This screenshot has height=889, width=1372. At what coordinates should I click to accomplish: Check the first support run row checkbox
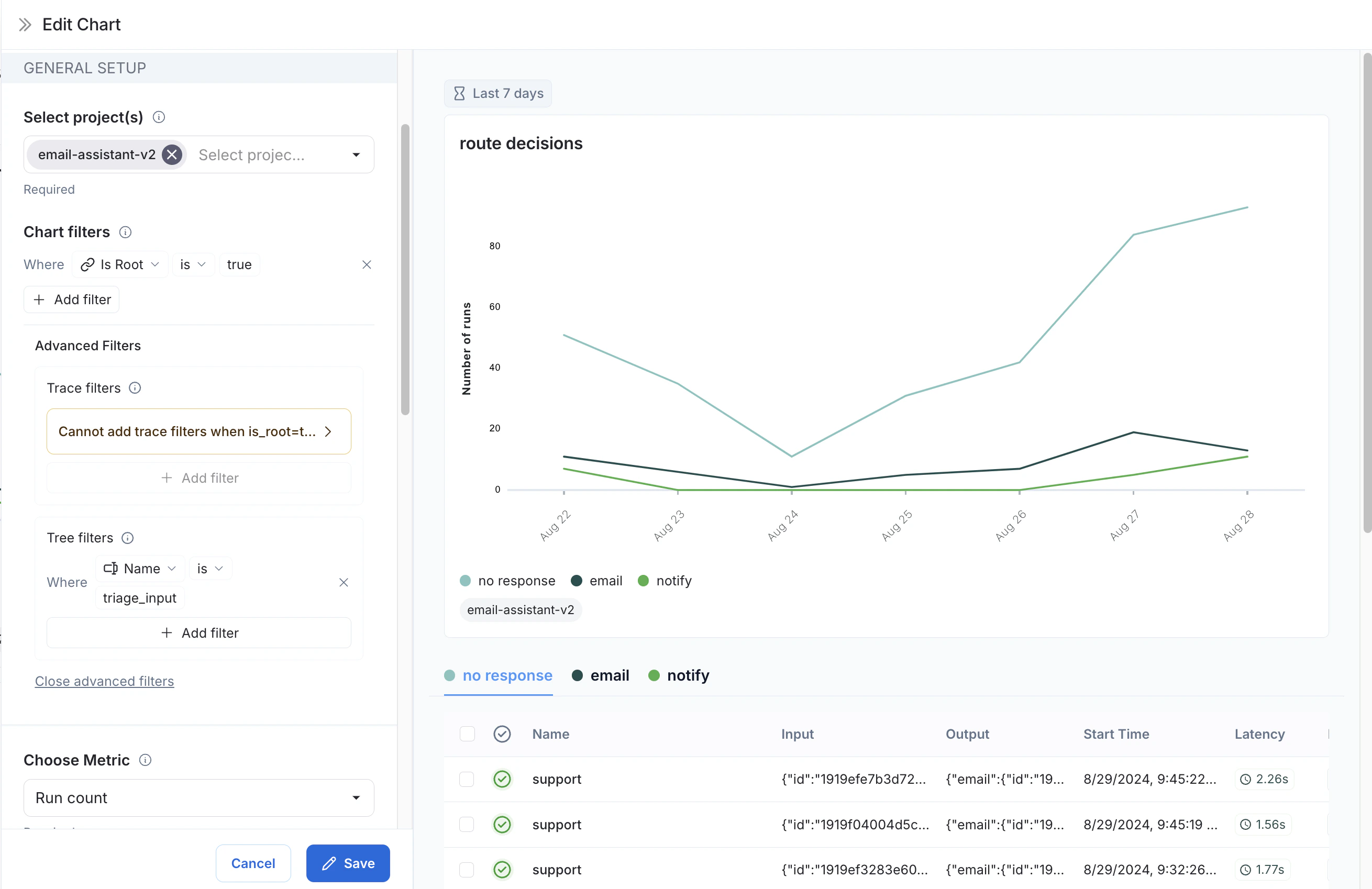click(467, 779)
